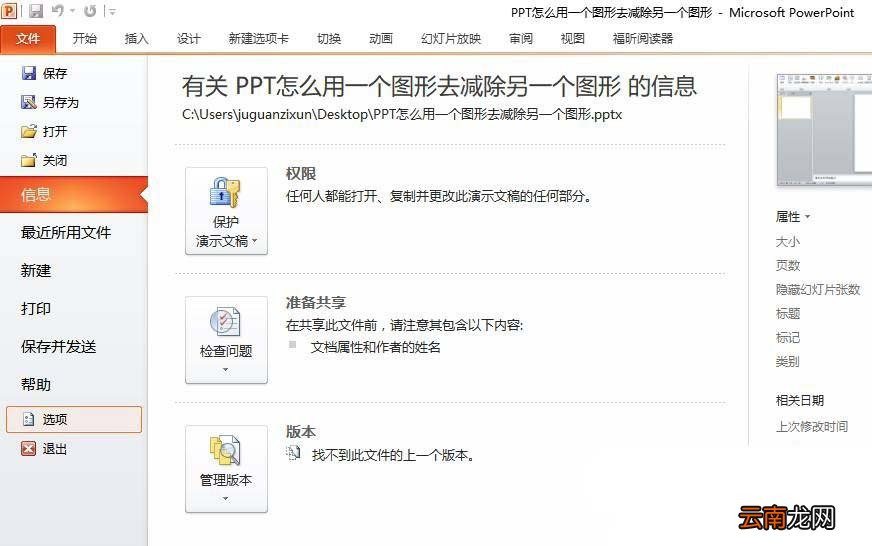Click the 权限 heading text
Image resolution: width=872 pixels, height=546 pixels.
301,173
